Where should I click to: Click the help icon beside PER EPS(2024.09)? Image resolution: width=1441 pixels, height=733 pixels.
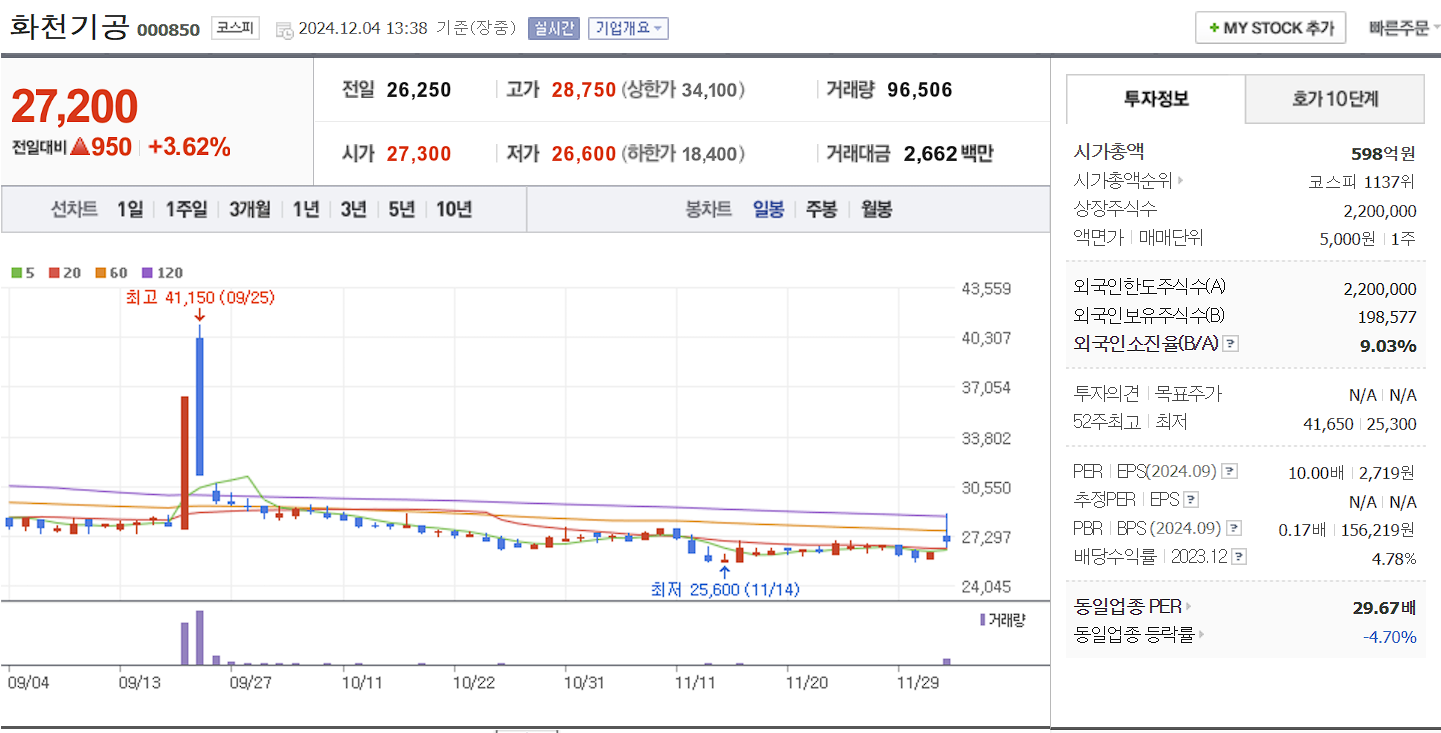pos(1230,471)
